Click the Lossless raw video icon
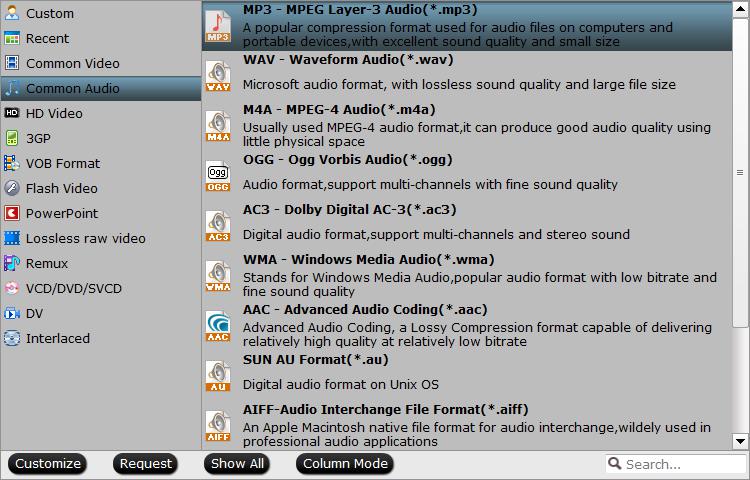This screenshot has height=480, width=750. [12, 238]
